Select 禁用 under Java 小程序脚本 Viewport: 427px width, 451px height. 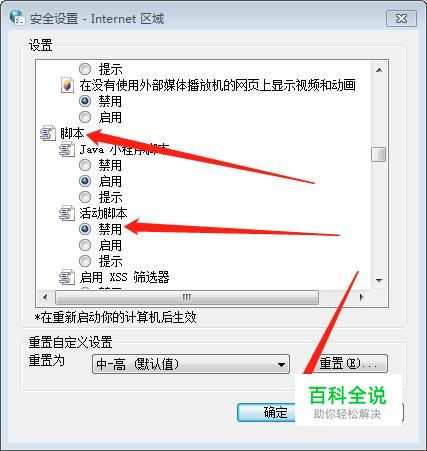(85, 165)
